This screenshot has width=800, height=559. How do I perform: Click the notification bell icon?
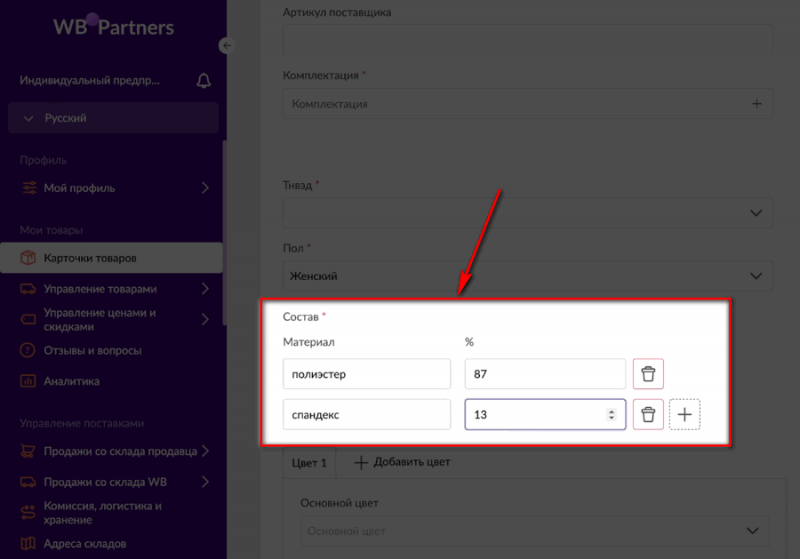[x=204, y=80]
